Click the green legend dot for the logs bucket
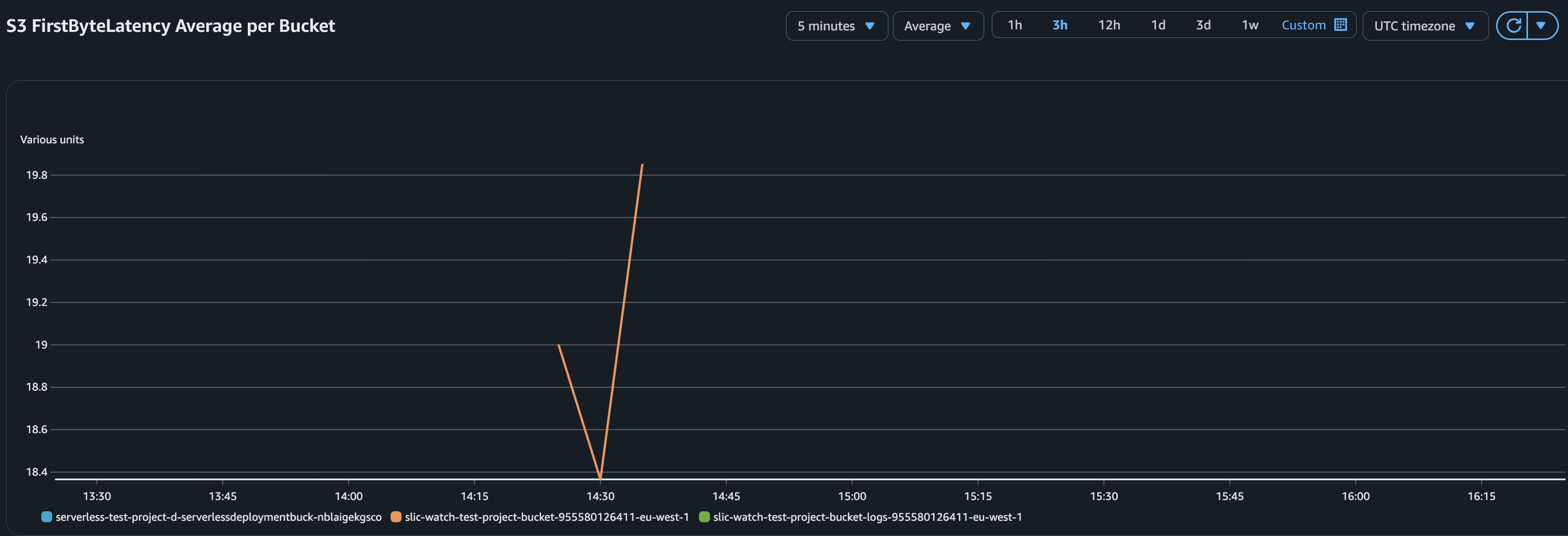This screenshot has height=536, width=1568. pyautogui.click(x=704, y=517)
